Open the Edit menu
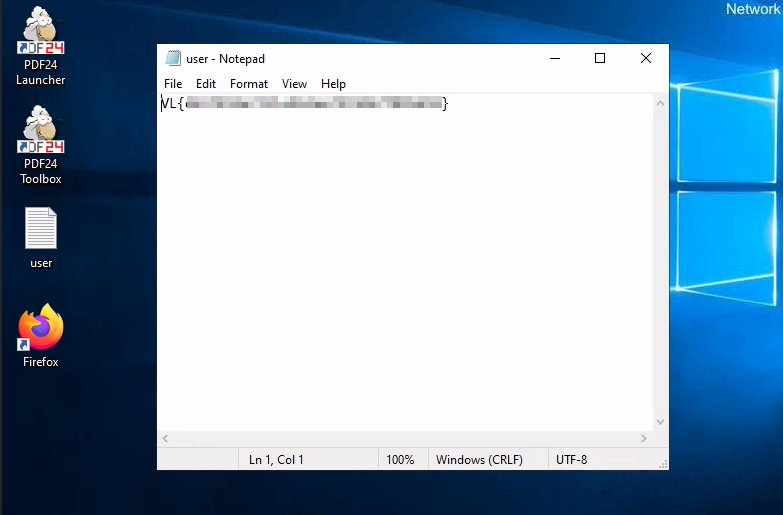This screenshot has width=783, height=515. [x=206, y=84]
